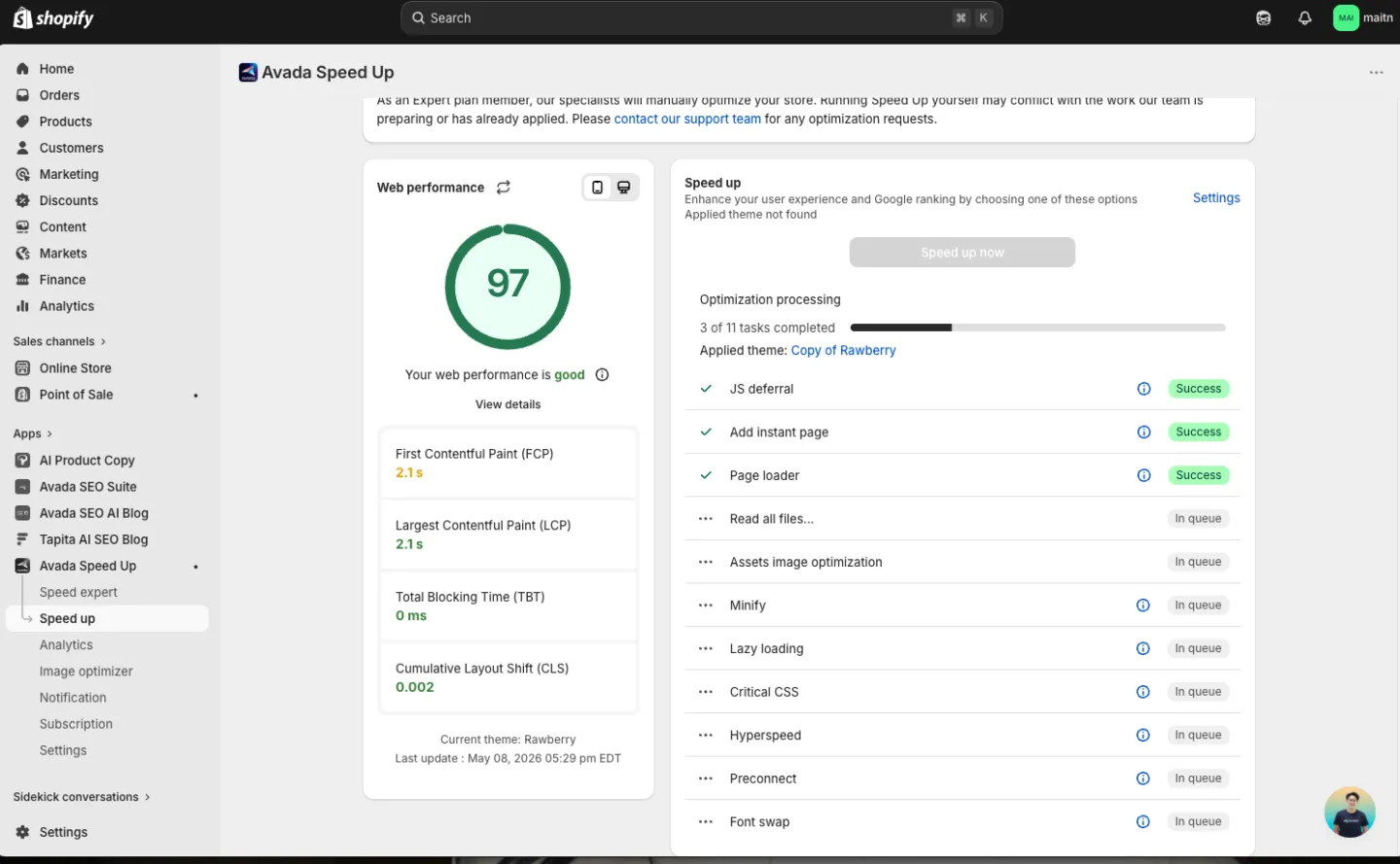The height and width of the screenshot is (864, 1400).
Task: Show info tooltip beside web performance good
Action: click(x=602, y=375)
